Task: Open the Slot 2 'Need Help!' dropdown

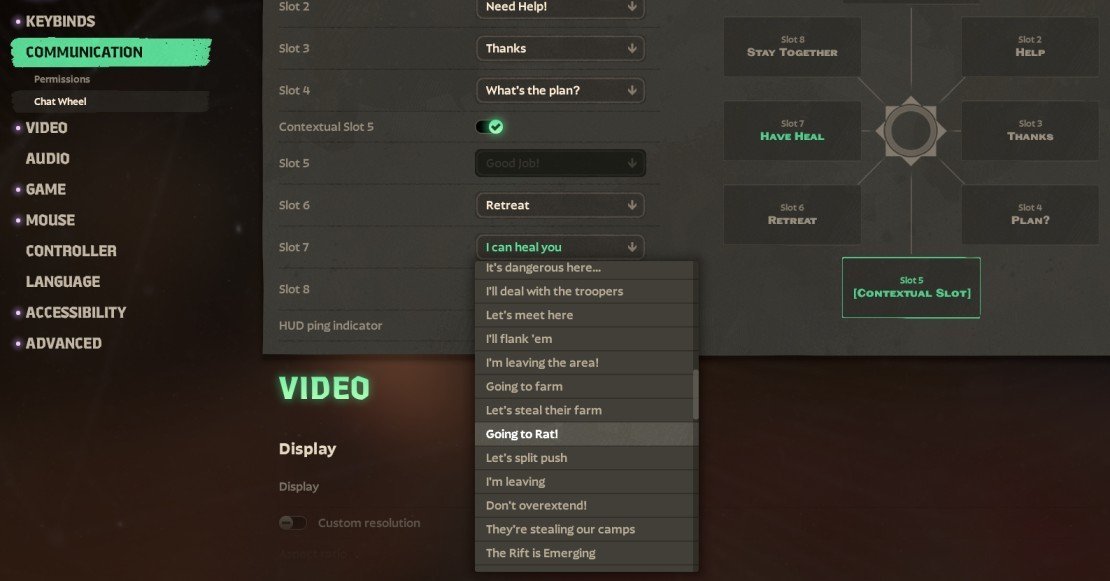Action: pos(560,7)
